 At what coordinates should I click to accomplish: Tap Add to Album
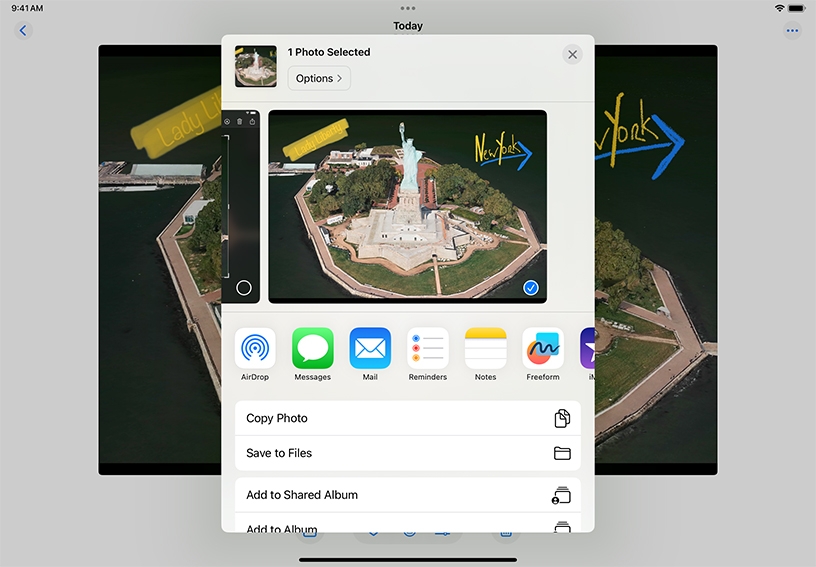[x=407, y=526]
